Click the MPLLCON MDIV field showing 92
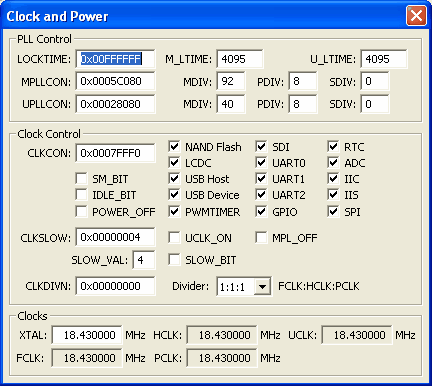 pos(231,81)
